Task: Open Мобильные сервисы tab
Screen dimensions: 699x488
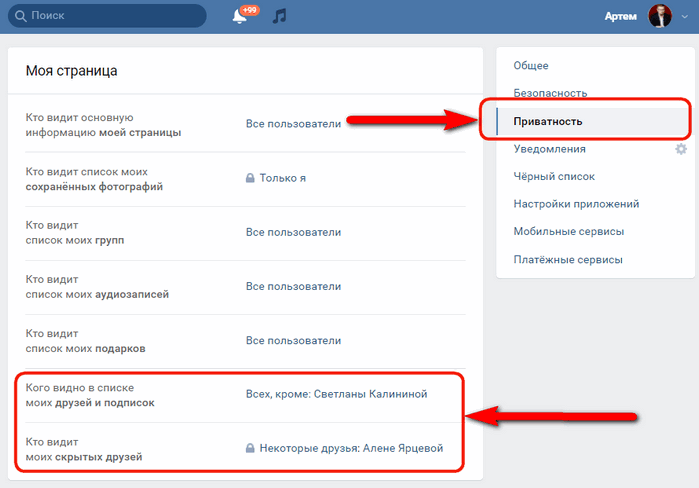Action: click(x=568, y=231)
